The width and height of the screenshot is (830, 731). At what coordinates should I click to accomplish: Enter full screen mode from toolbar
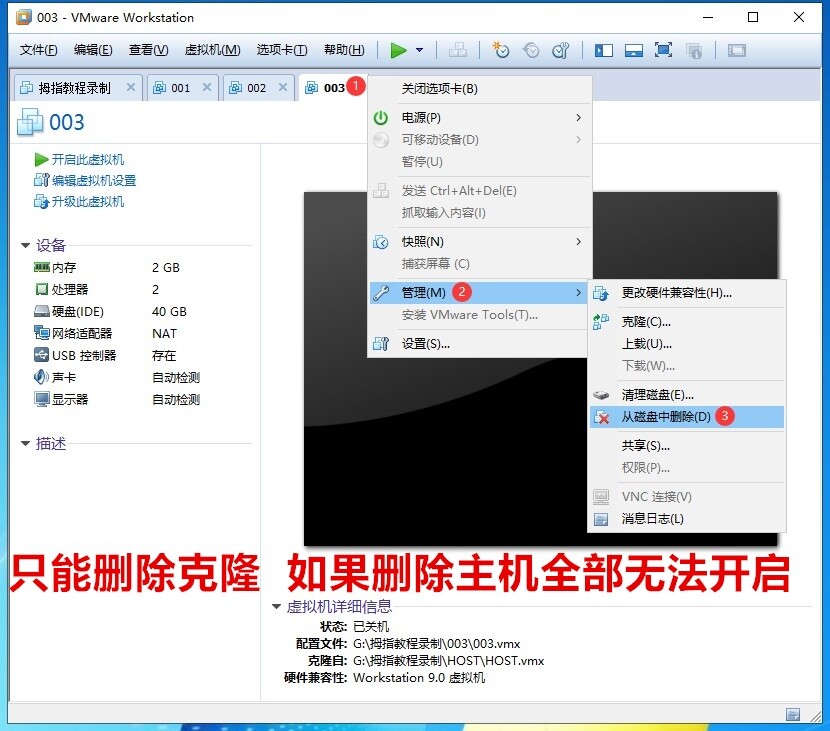coord(663,50)
